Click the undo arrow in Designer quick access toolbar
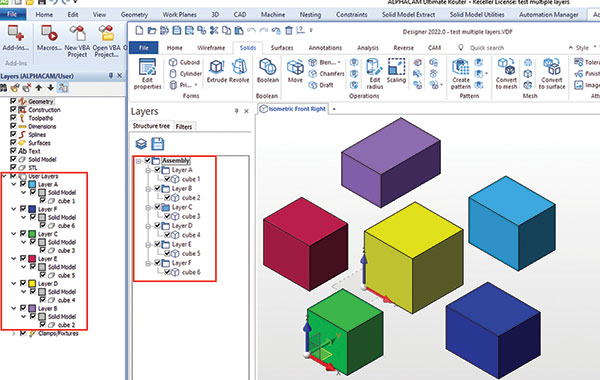Screen dimensions: 600x380 pos(251,30)
